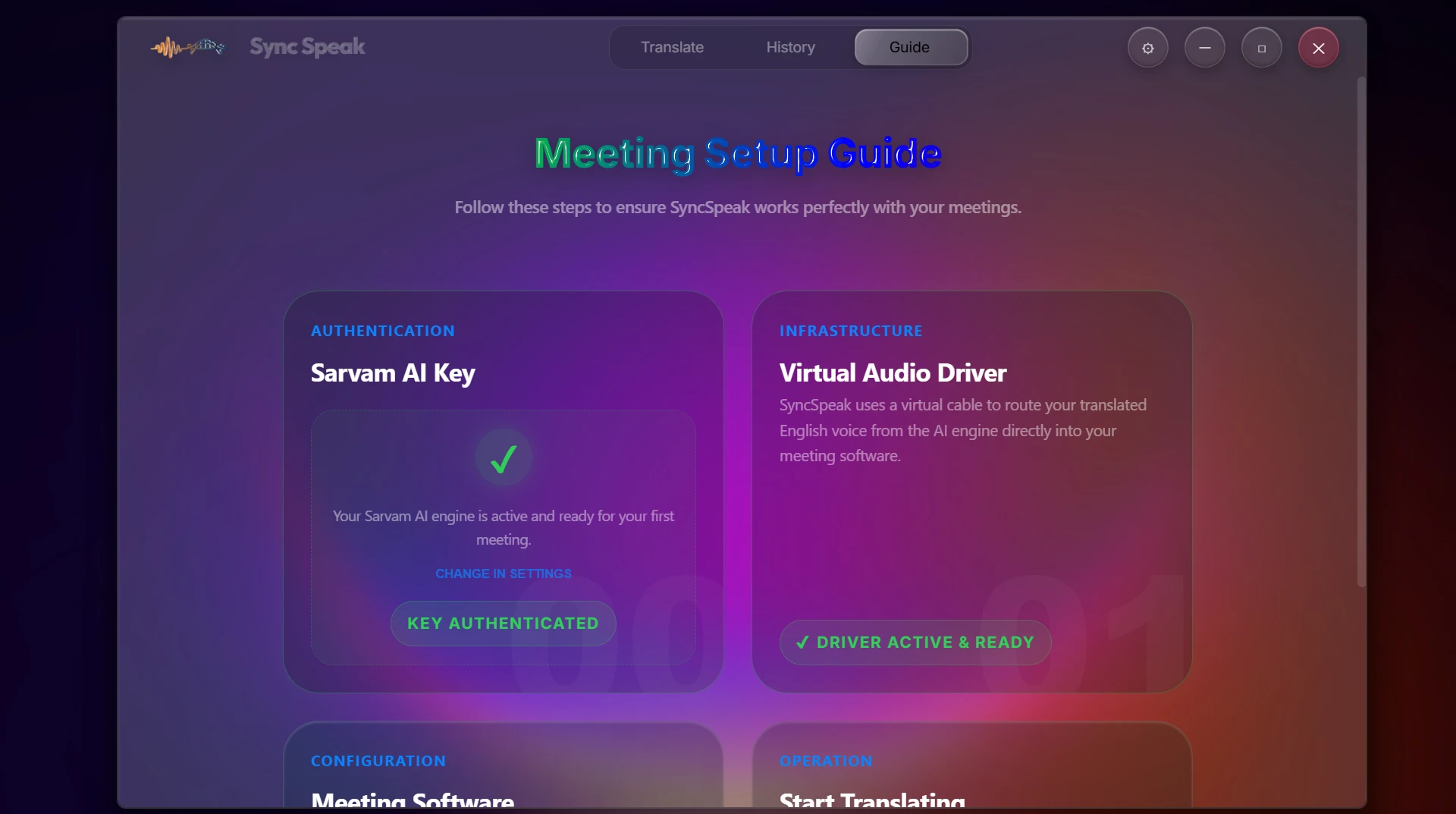Close the SyncSpeak window
1456x814 pixels.
pos(1319,48)
